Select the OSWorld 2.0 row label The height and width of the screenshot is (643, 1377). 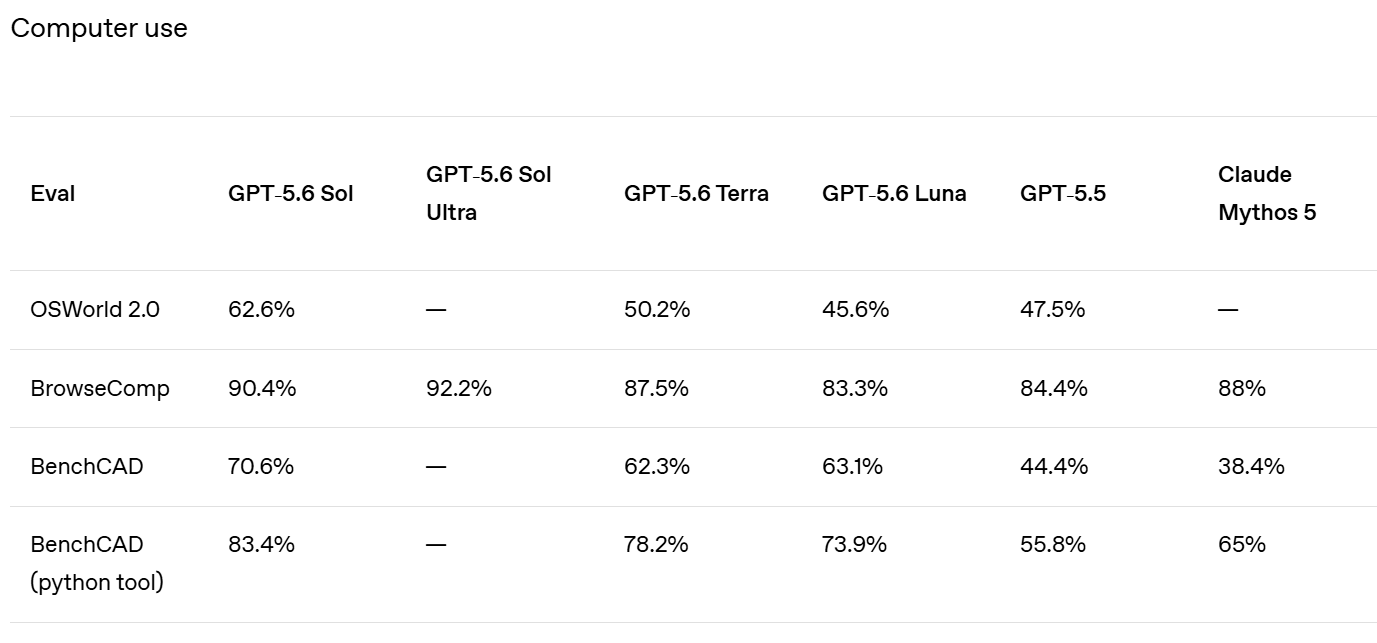pyautogui.click(x=95, y=310)
